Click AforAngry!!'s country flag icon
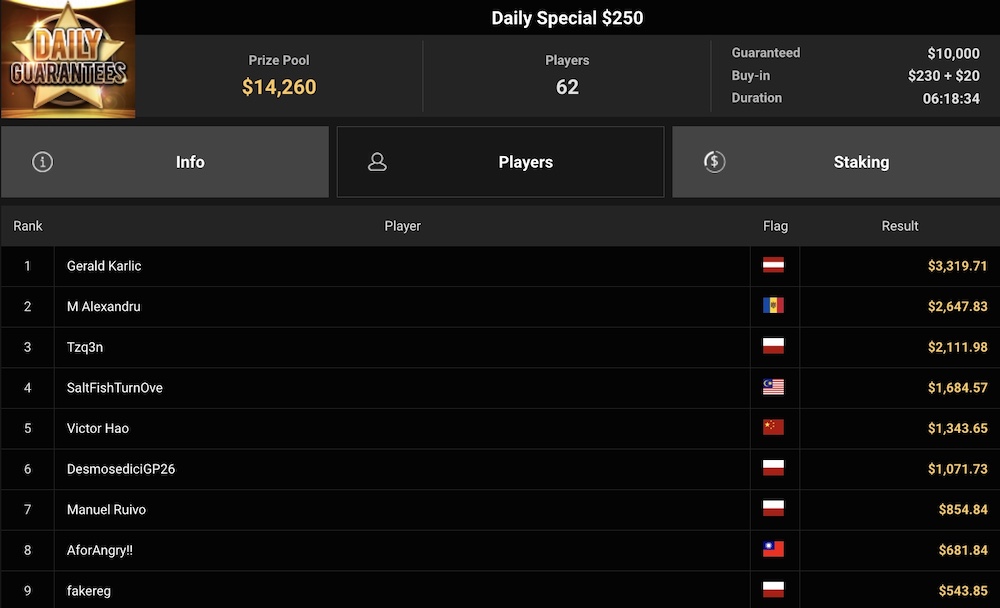The width and height of the screenshot is (1000, 608). (x=773, y=550)
